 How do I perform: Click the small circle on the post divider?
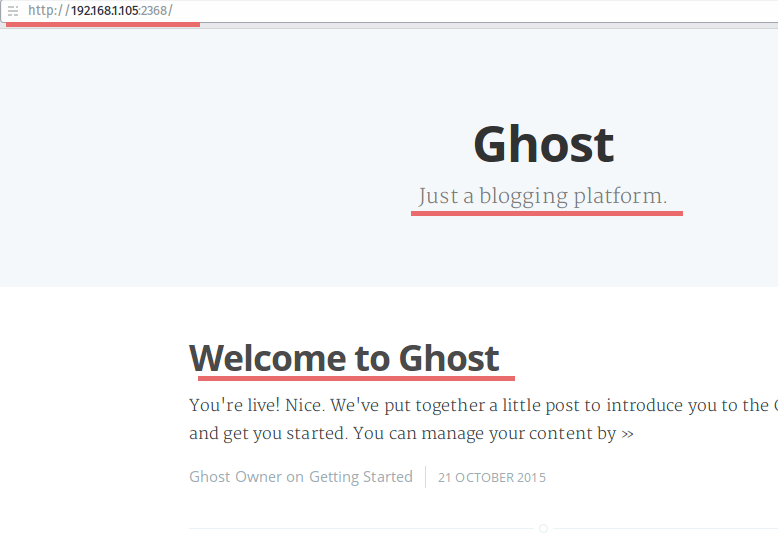coord(543,528)
